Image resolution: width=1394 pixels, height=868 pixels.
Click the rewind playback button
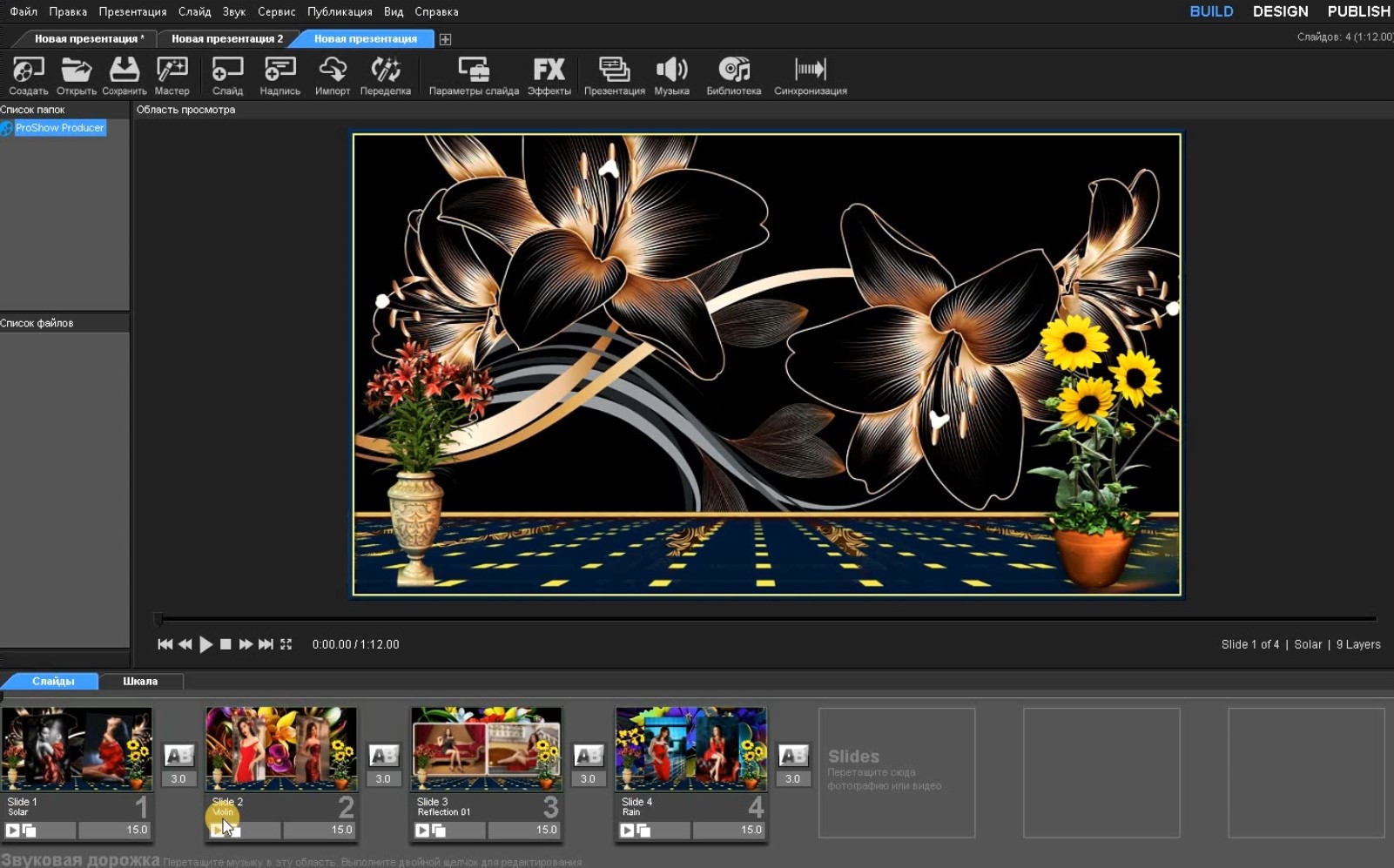[x=185, y=644]
